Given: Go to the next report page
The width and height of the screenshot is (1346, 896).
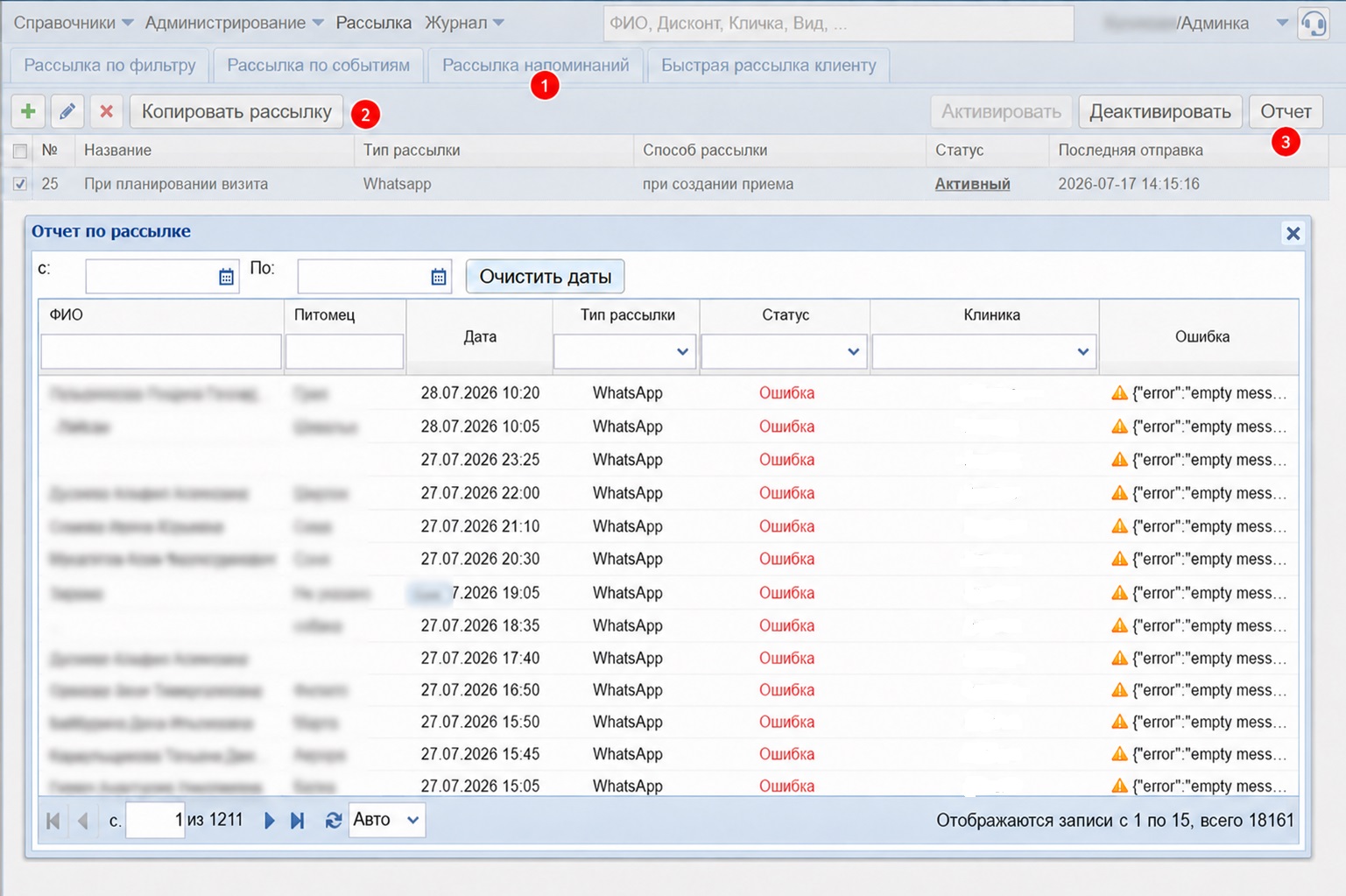Looking at the screenshot, I should (270, 821).
